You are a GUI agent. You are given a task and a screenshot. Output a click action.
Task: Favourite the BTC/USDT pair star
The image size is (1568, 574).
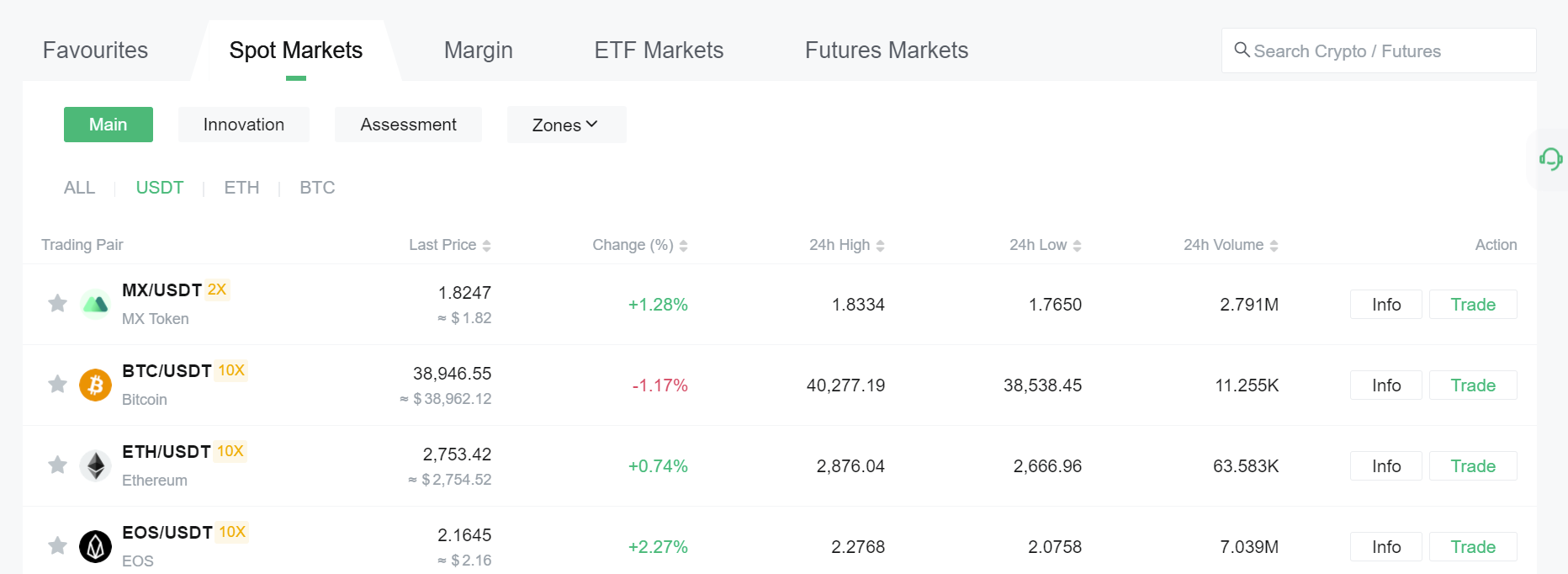[57, 385]
